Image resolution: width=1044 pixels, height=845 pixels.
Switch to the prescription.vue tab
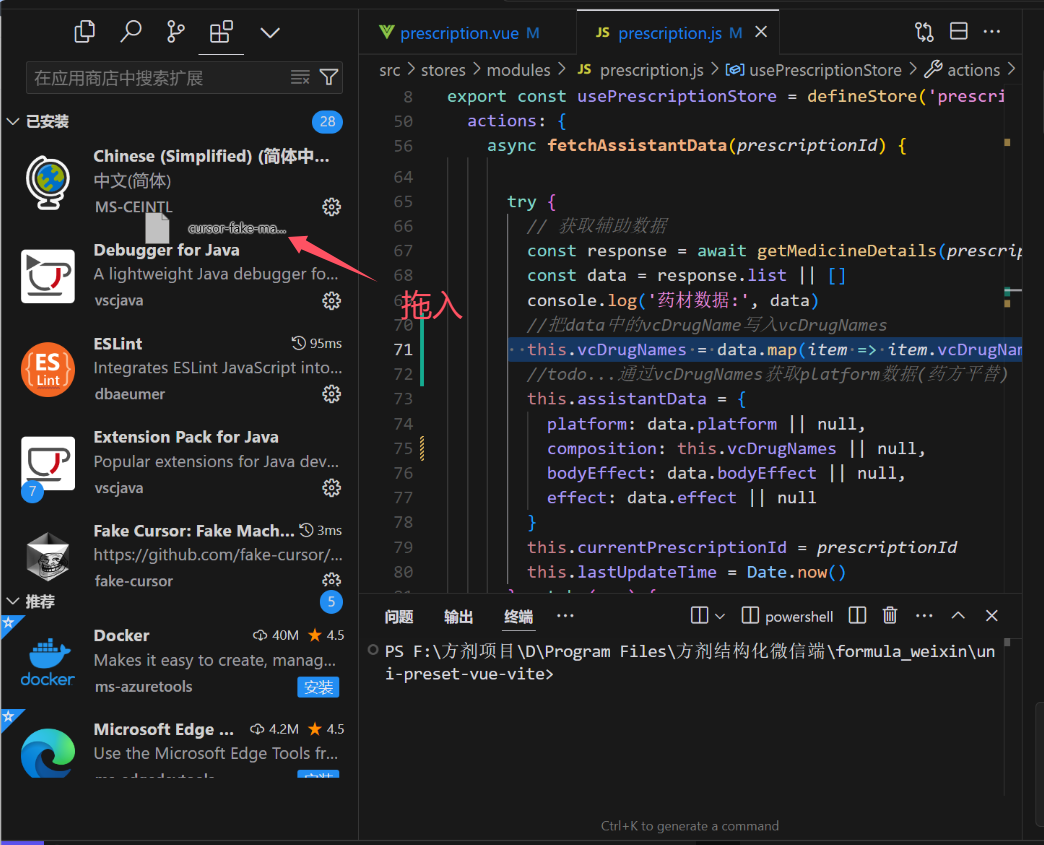point(459,33)
